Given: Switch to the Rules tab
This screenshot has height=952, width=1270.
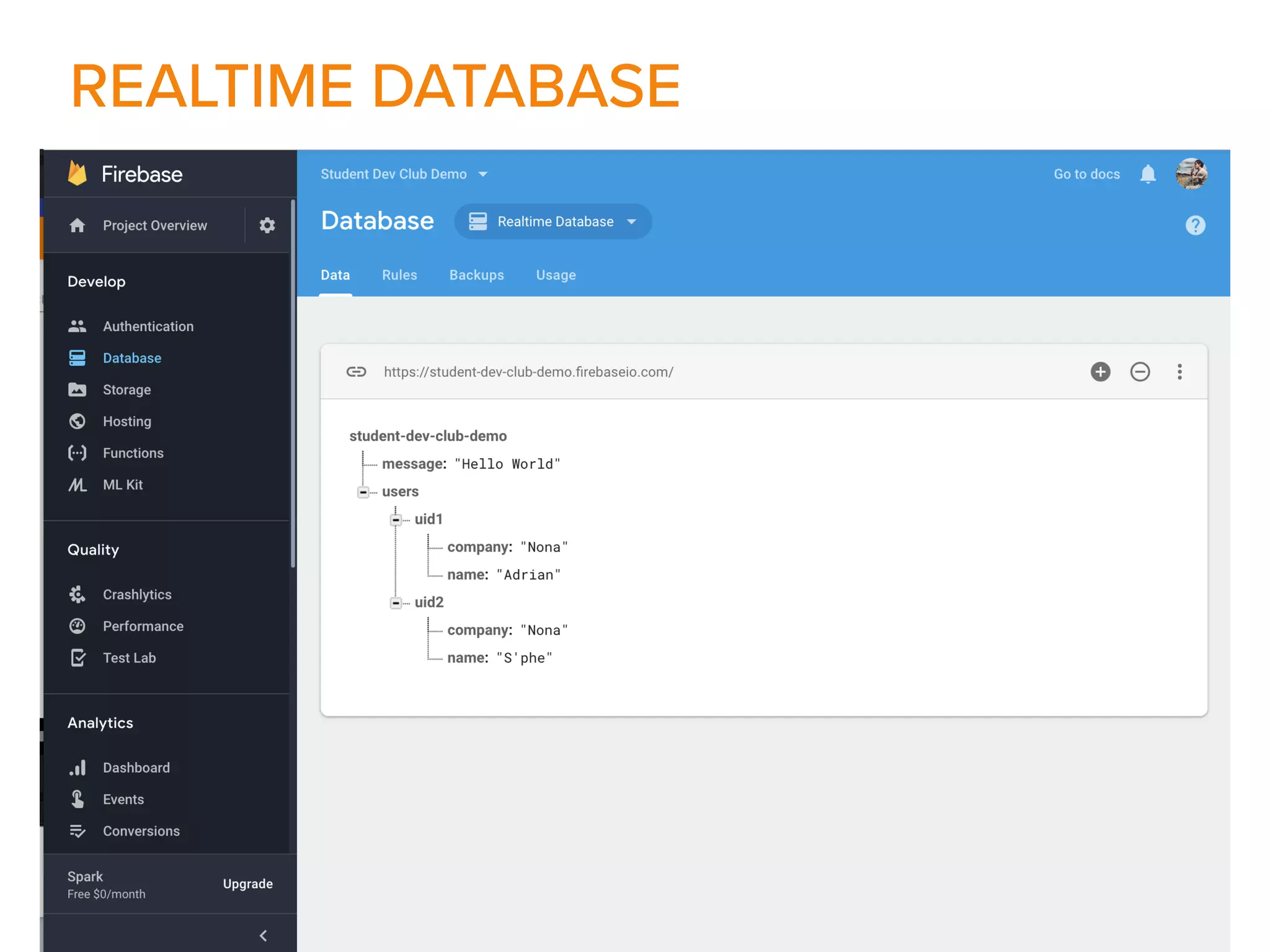Looking at the screenshot, I should tap(399, 275).
